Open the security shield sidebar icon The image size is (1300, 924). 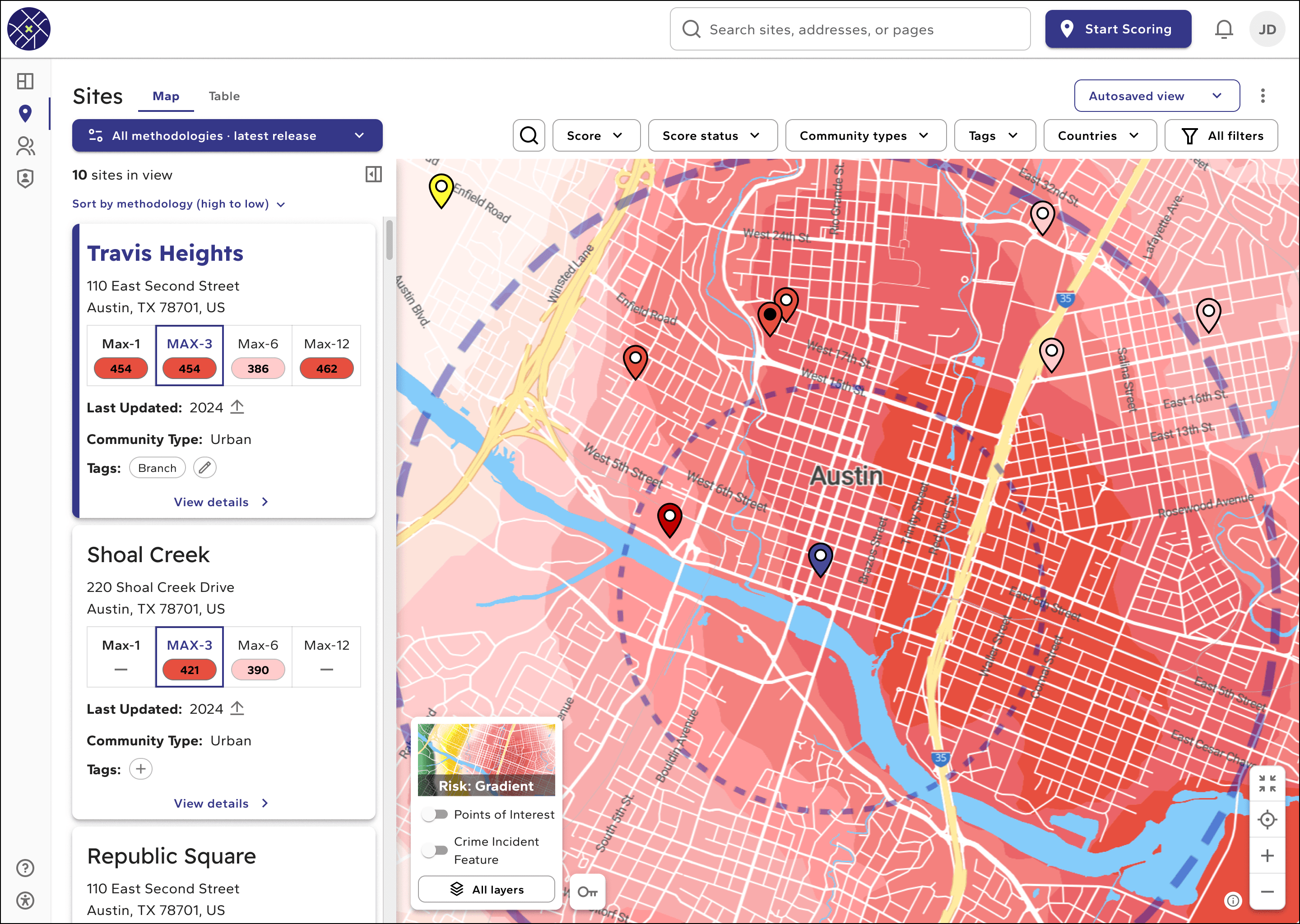(25, 179)
